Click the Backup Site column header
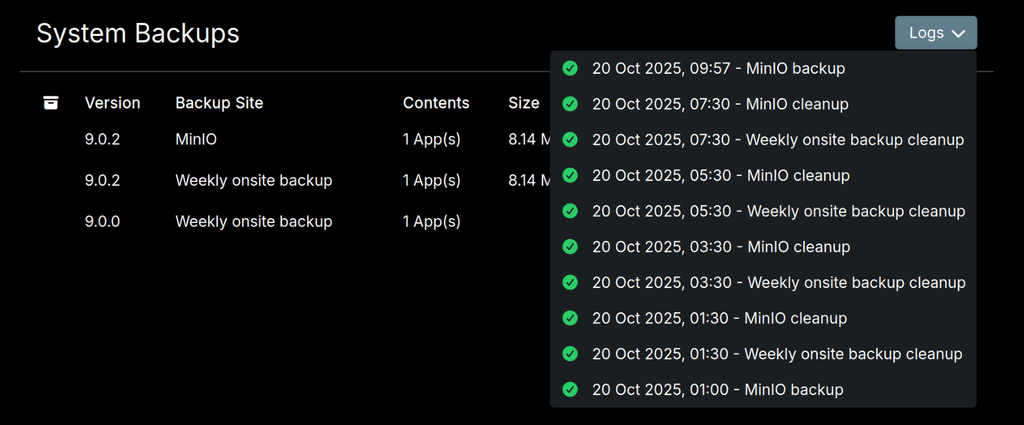 (219, 103)
